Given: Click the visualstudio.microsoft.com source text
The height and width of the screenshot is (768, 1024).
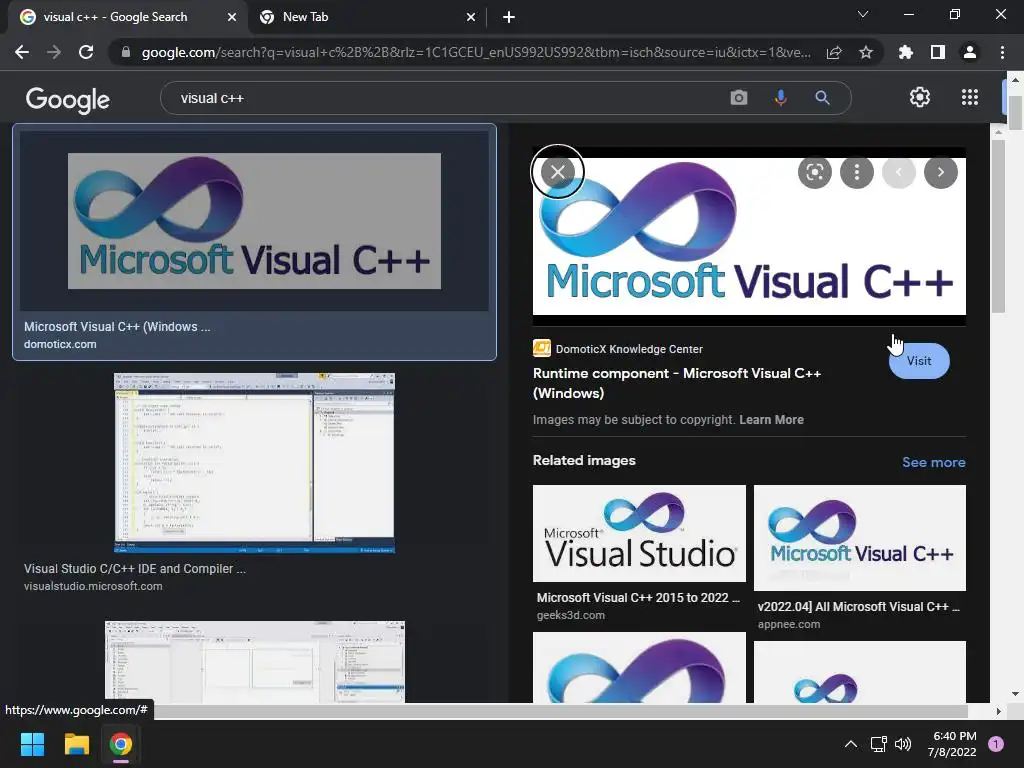Looking at the screenshot, I should click(x=93, y=586).
